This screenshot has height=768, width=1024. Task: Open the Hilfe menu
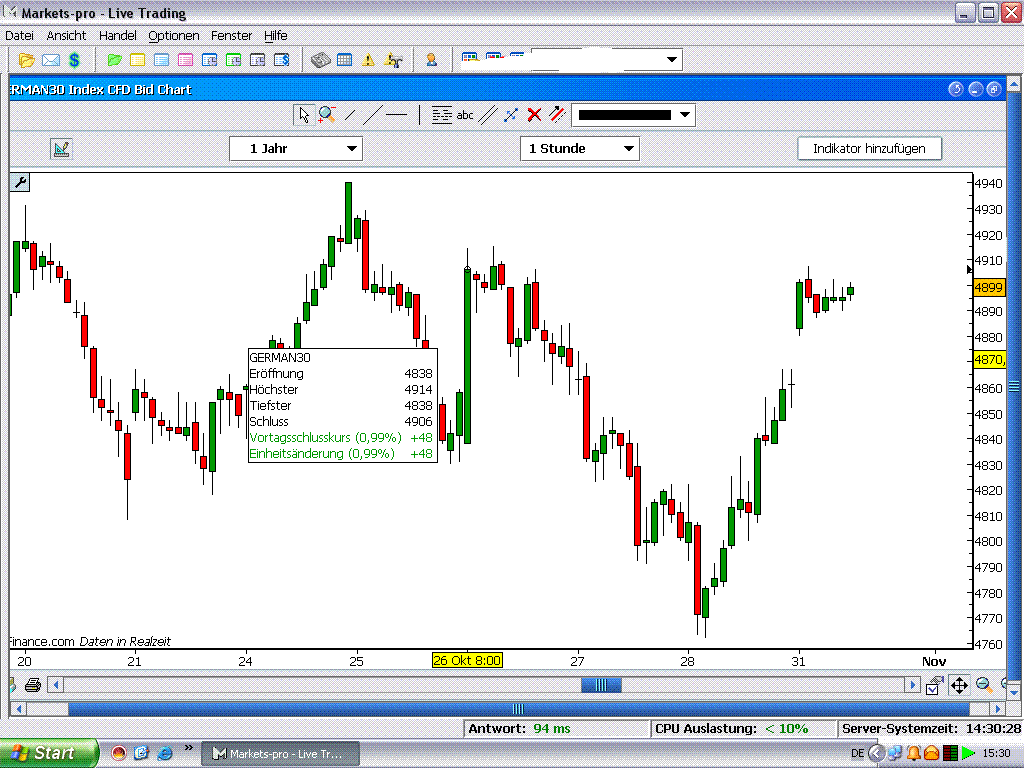coord(276,36)
